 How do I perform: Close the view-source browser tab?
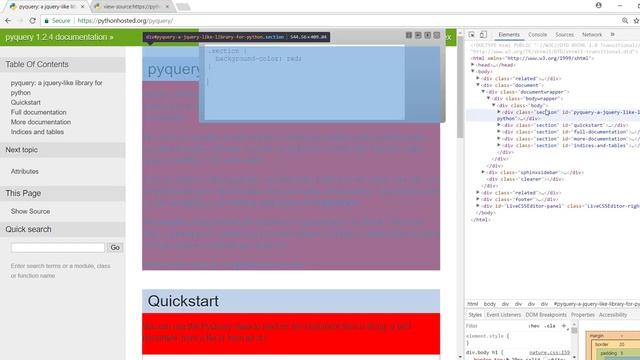pyautogui.click(x=167, y=7)
